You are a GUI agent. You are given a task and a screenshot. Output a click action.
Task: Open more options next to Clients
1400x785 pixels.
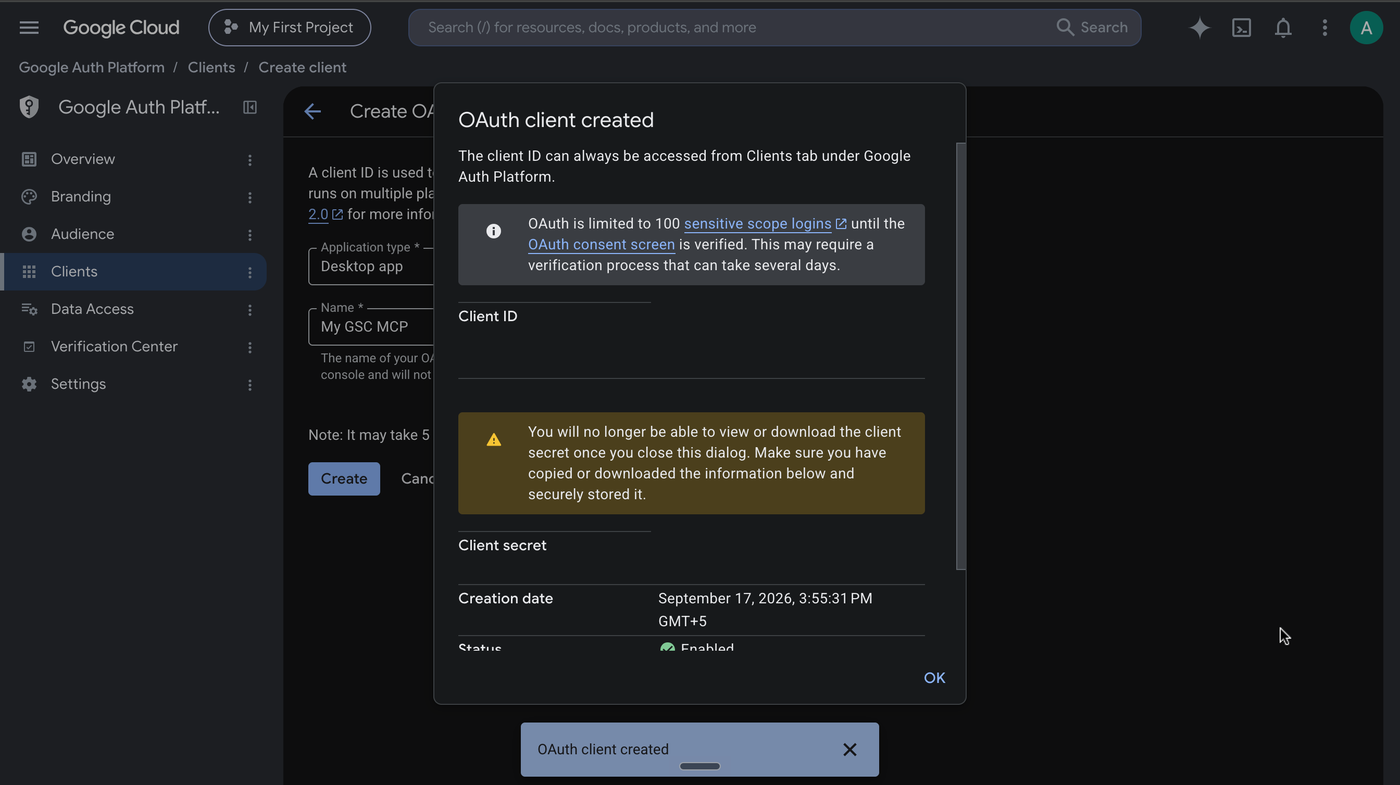pyautogui.click(x=250, y=272)
